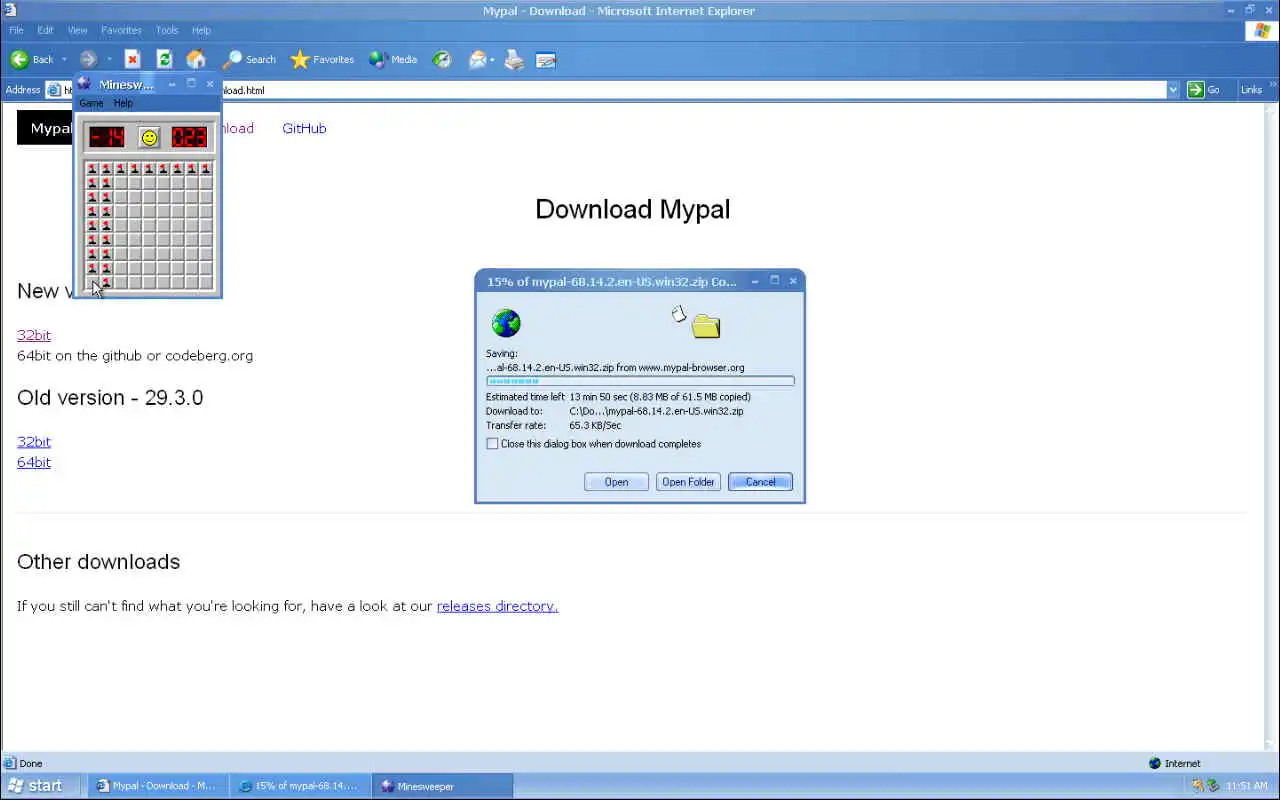Click the Back arrow in Internet Explorer
This screenshot has height=800, width=1280.
click(19, 60)
